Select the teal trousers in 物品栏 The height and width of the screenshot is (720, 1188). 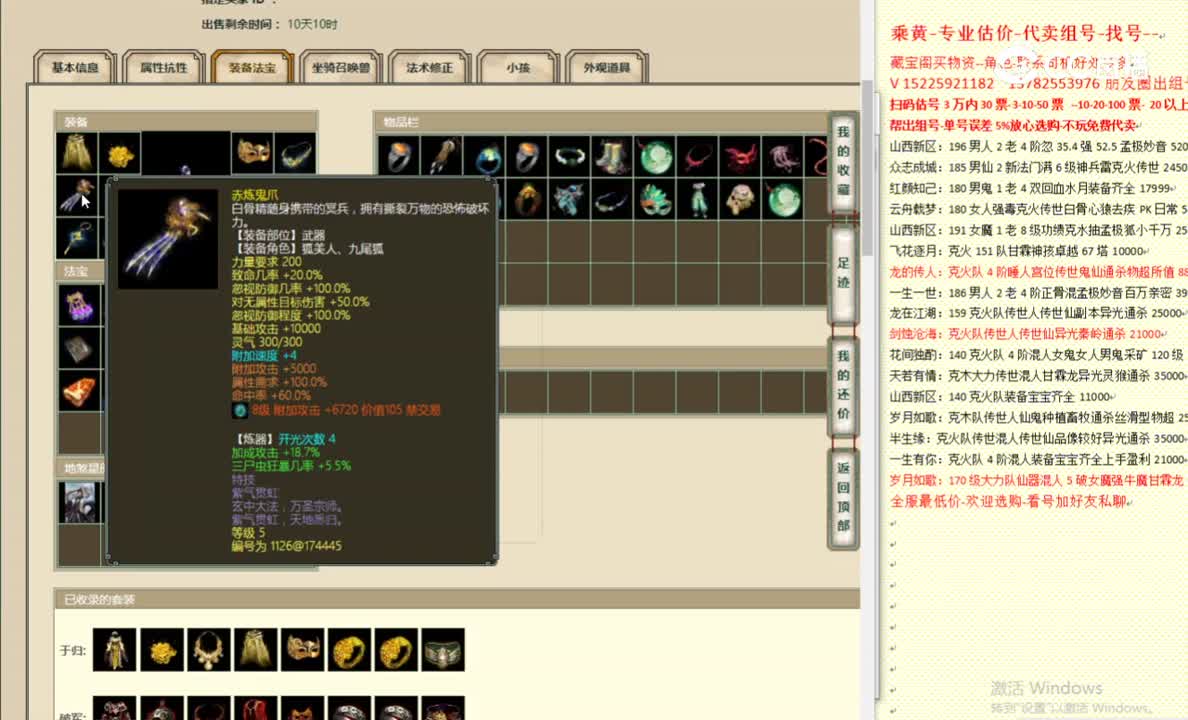coord(697,200)
